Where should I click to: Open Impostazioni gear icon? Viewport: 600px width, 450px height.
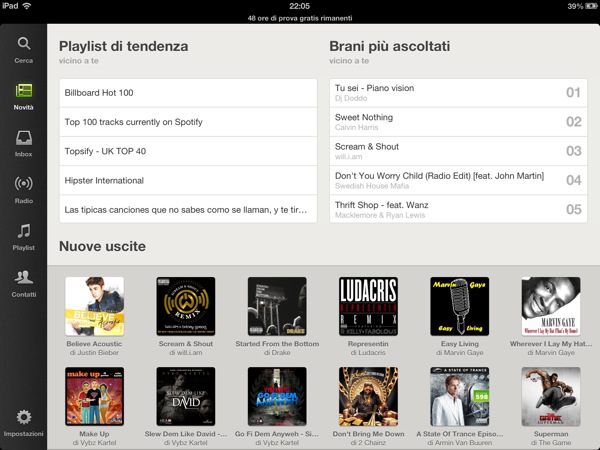pos(23,419)
